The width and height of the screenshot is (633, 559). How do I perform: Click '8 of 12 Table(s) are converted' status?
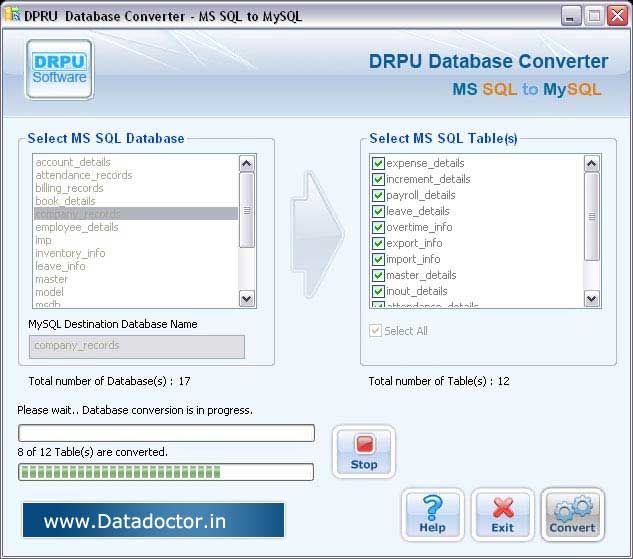[92, 452]
